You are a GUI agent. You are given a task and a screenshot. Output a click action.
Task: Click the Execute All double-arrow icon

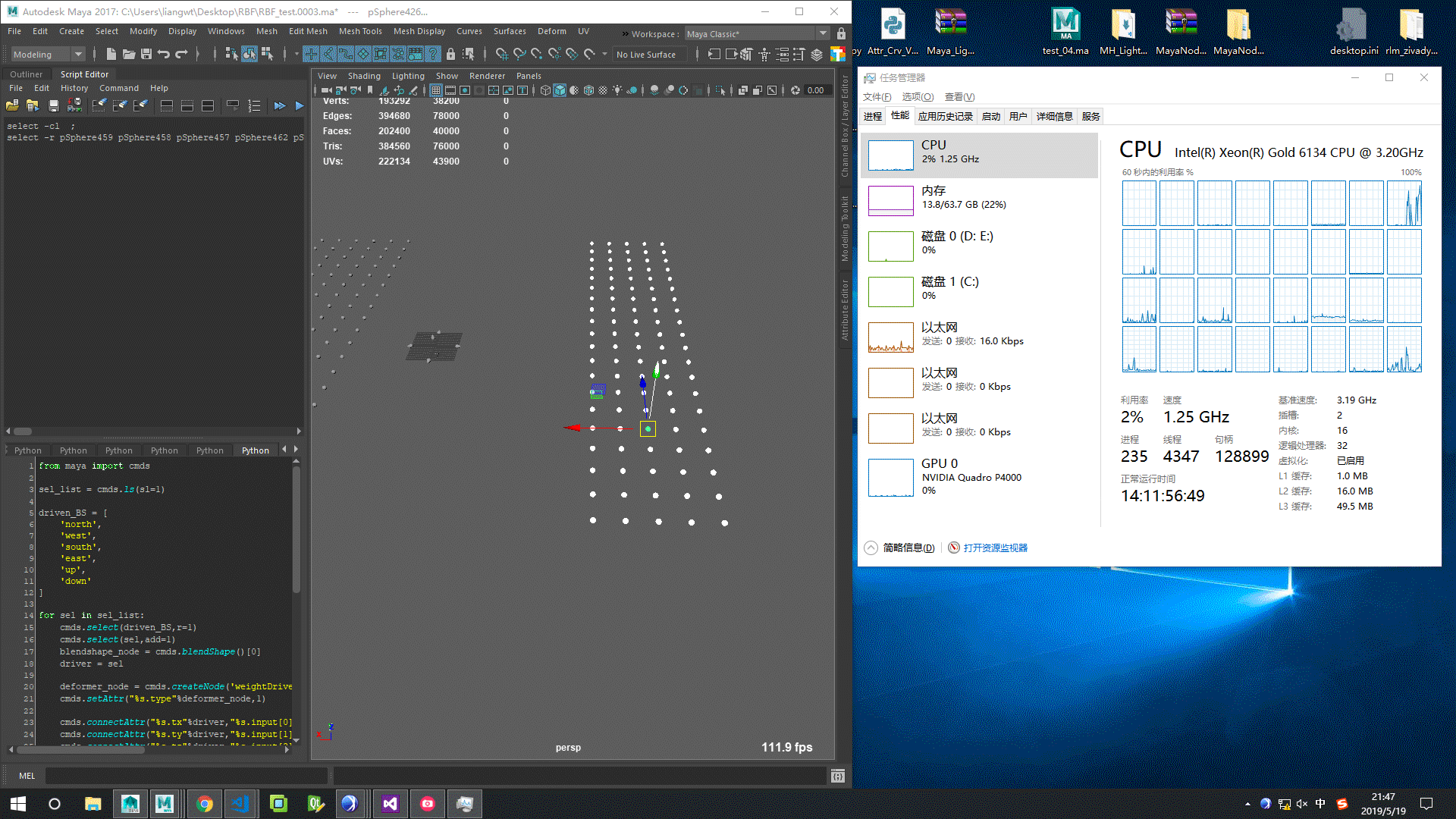[280, 106]
